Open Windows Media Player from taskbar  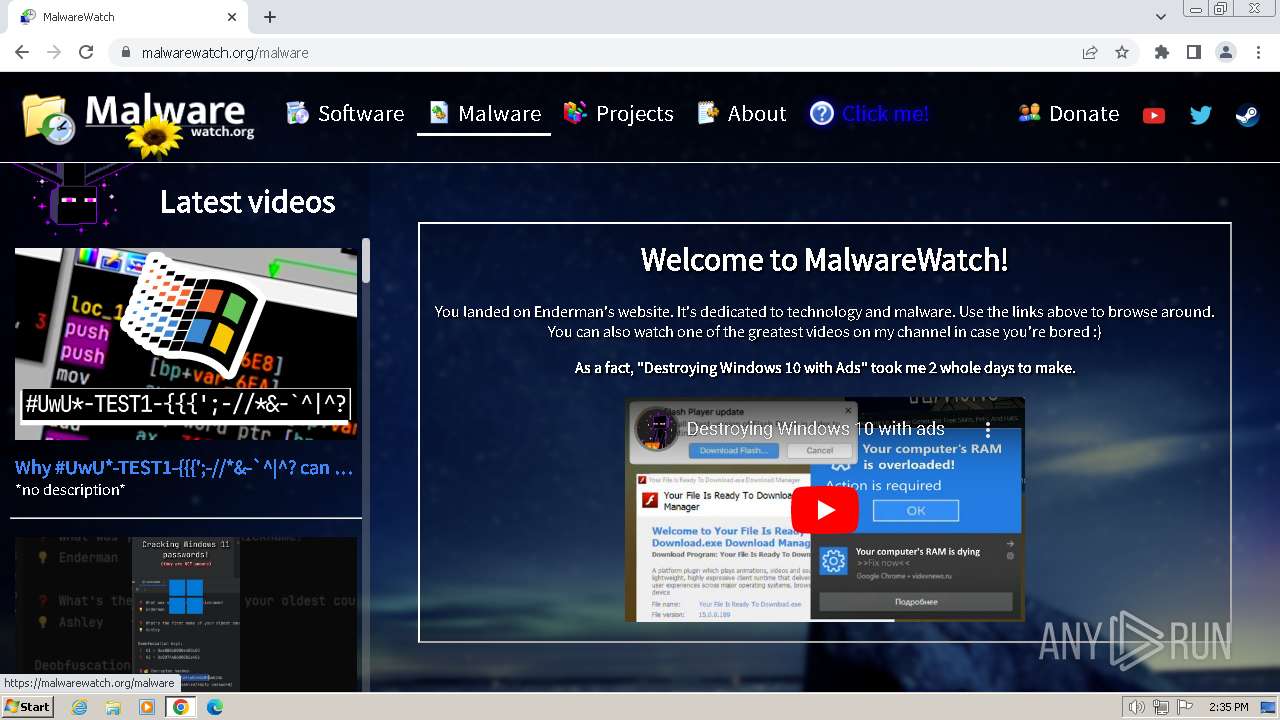pos(147,707)
